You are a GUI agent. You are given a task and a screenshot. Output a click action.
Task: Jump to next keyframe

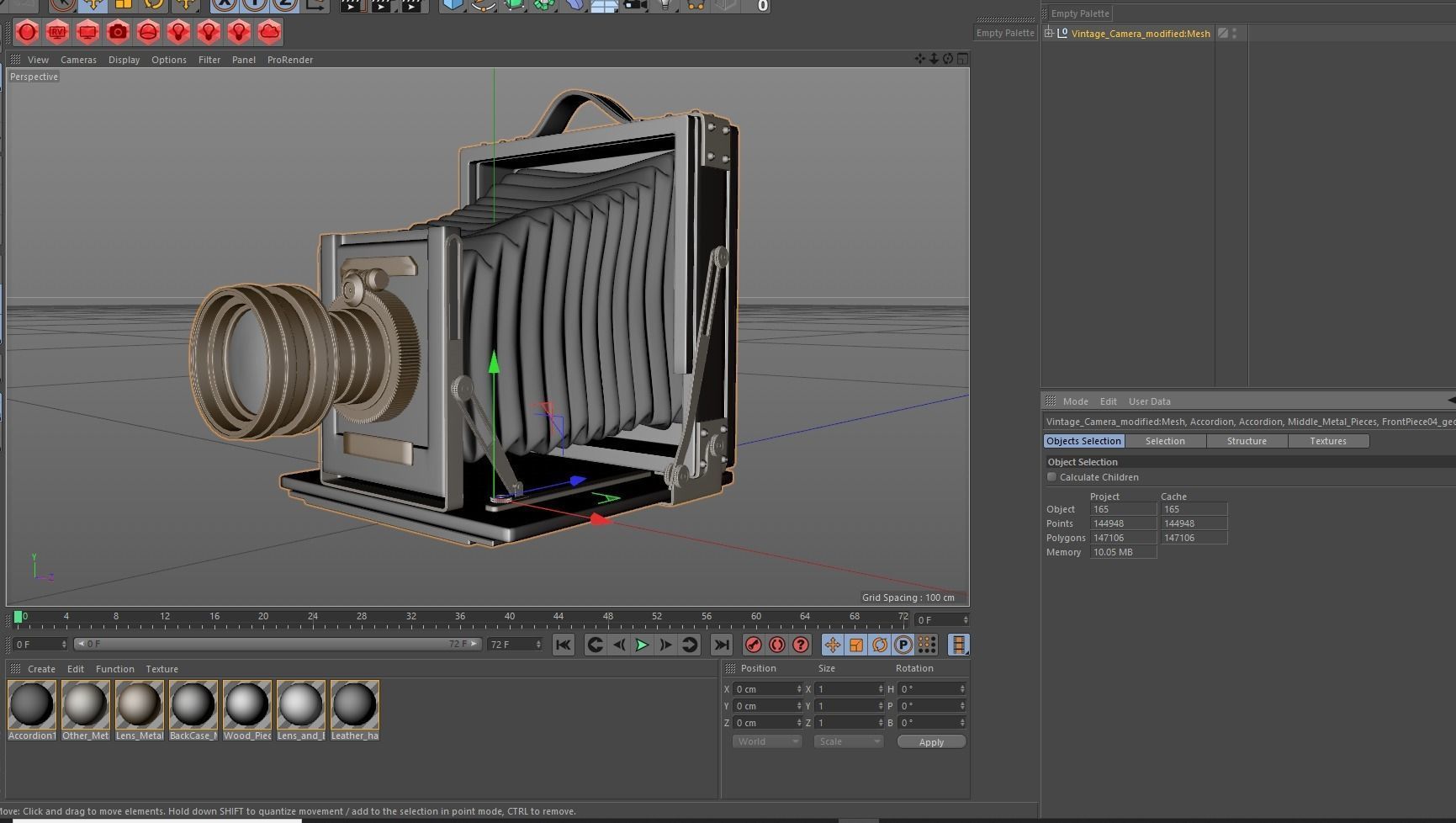(x=689, y=645)
